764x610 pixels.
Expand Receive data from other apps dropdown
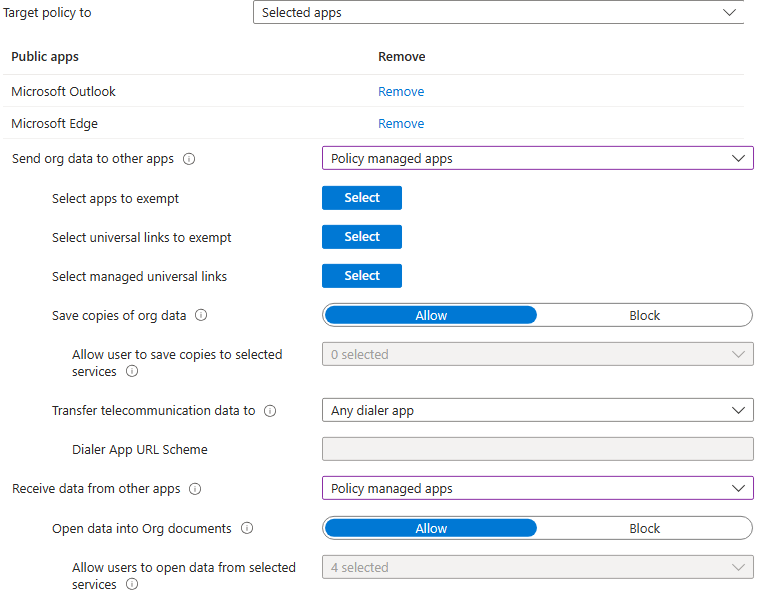(x=537, y=489)
